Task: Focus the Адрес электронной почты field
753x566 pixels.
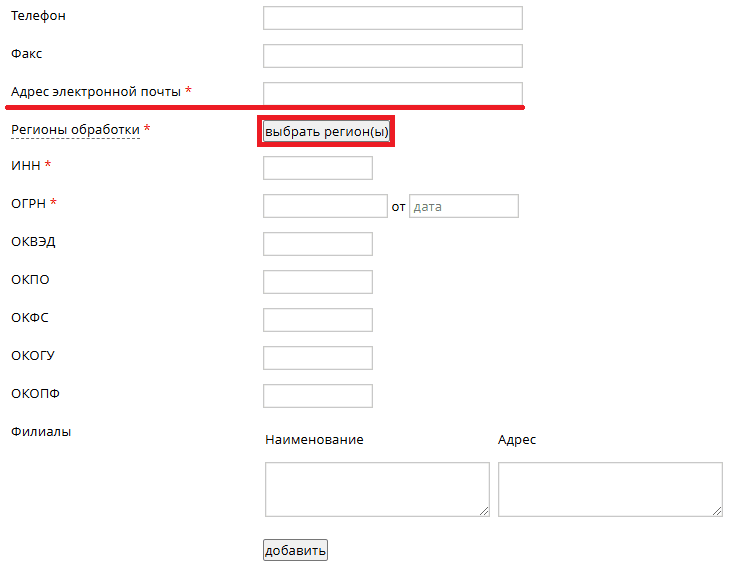Action: point(392,93)
